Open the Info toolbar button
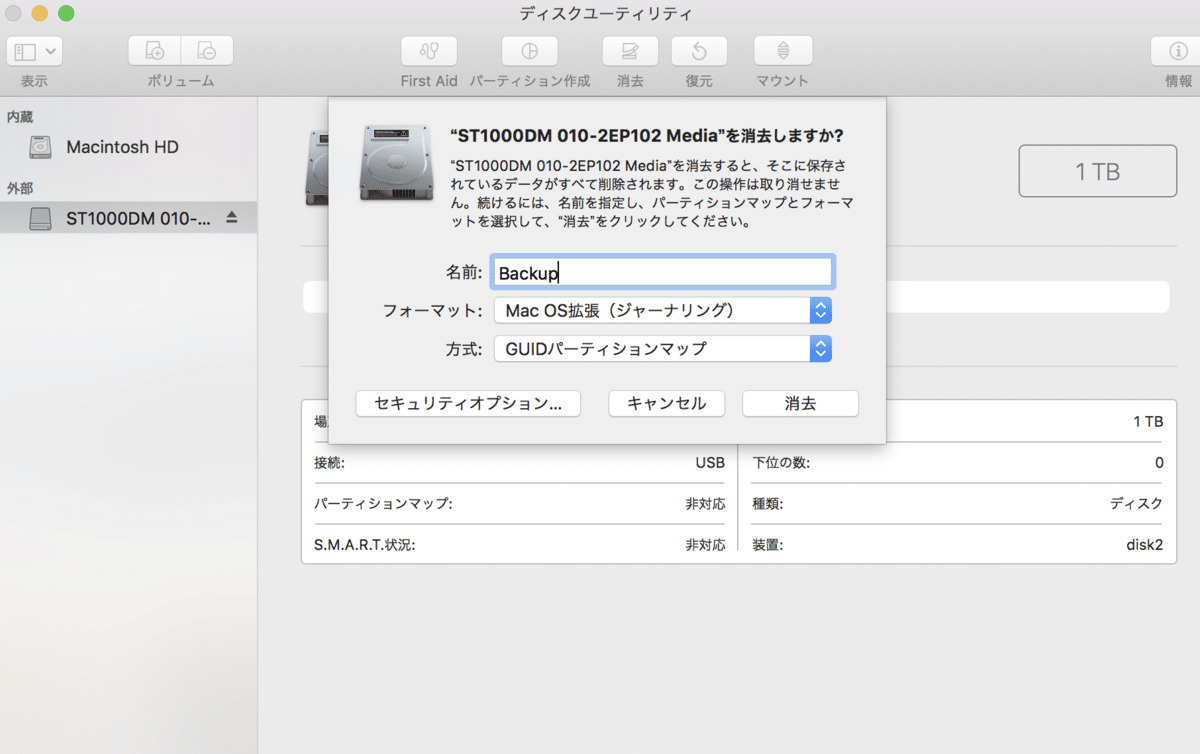The height and width of the screenshot is (754, 1200). tap(1178, 51)
